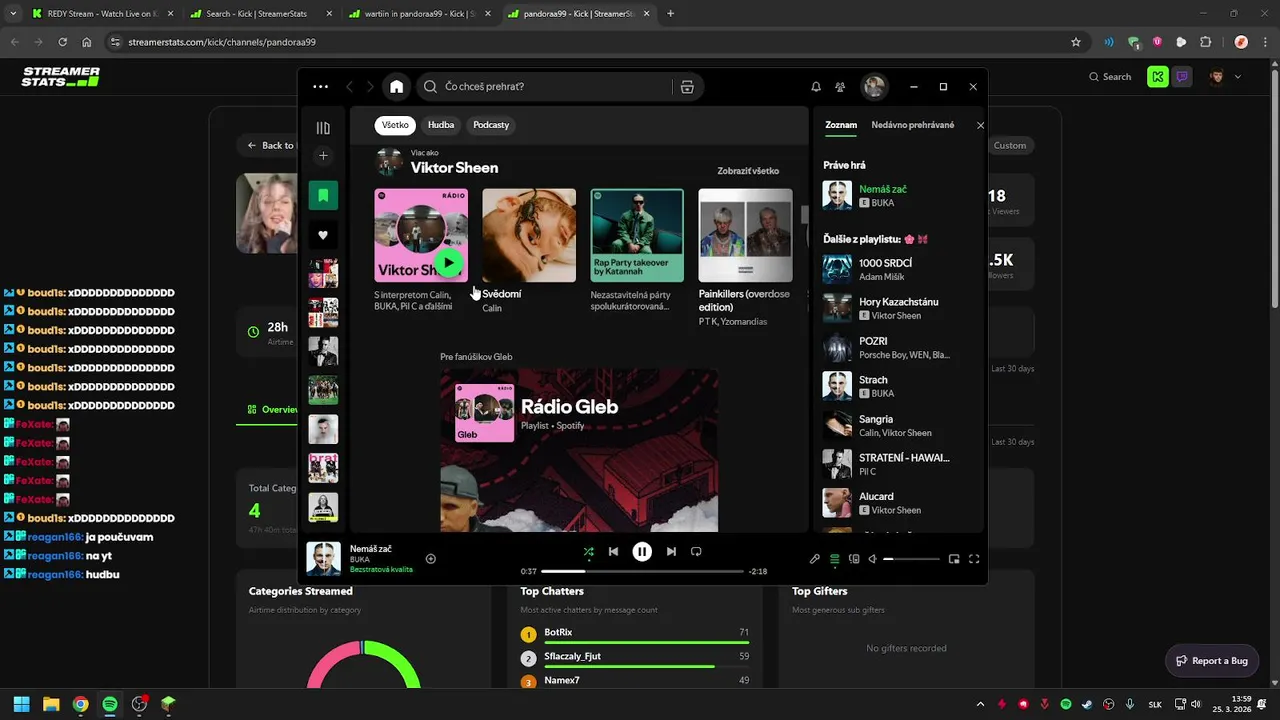Expand hidden system tray icons chevron
This screenshot has width=1280, height=720.
(x=980, y=704)
